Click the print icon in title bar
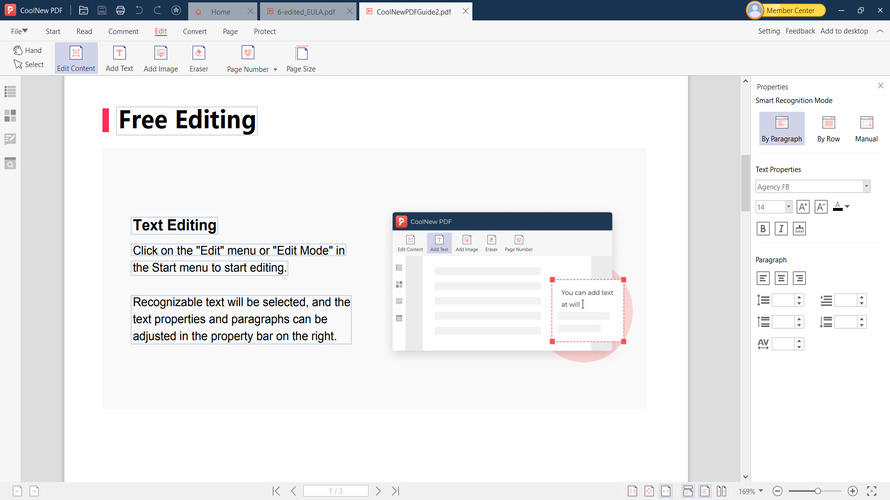The width and height of the screenshot is (890, 500). pyautogui.click(x=120, y=10)
